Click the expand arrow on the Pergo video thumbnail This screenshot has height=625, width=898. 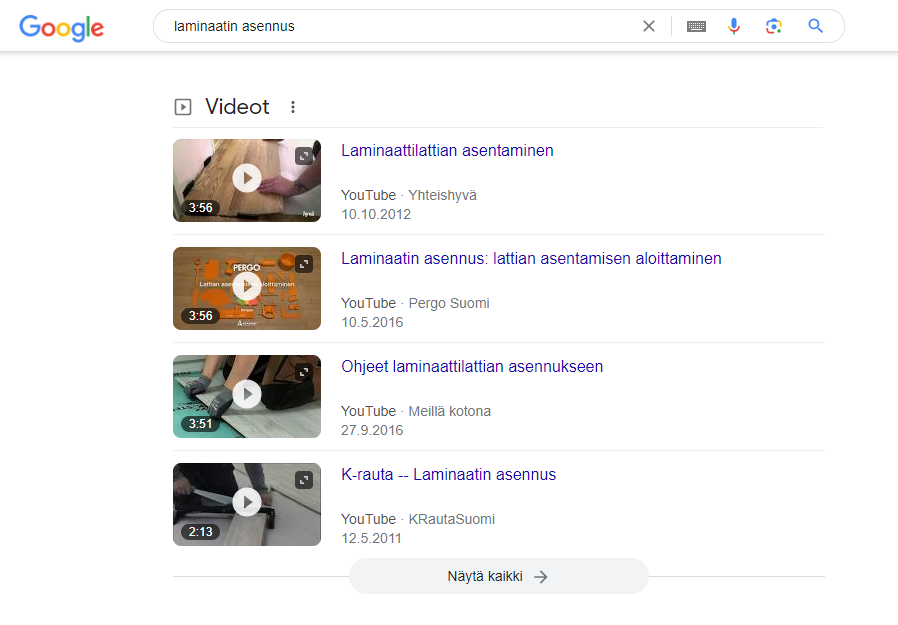point(303,264)
